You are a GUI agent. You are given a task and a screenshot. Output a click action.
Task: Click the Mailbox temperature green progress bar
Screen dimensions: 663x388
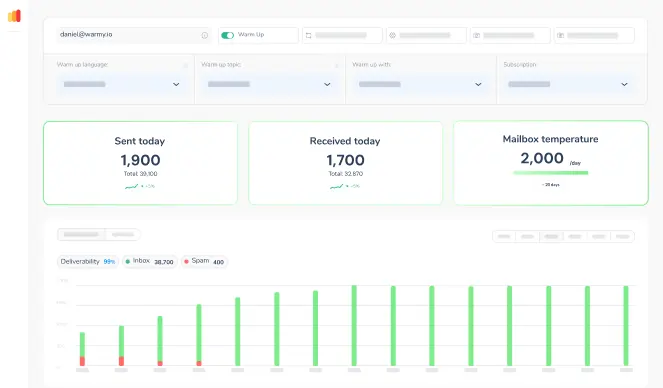(551, 172)
